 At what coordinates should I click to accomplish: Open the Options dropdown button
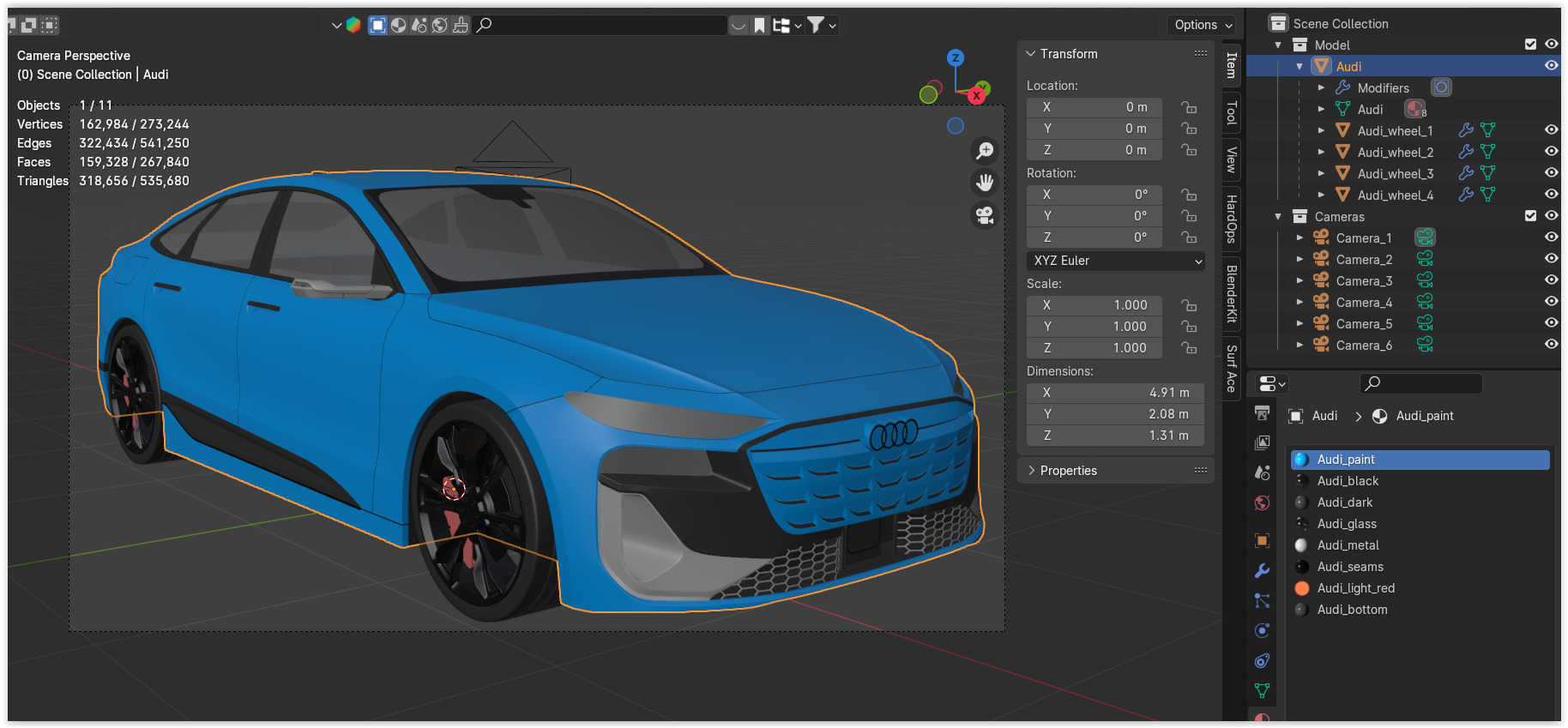[x=1203, y=25]
